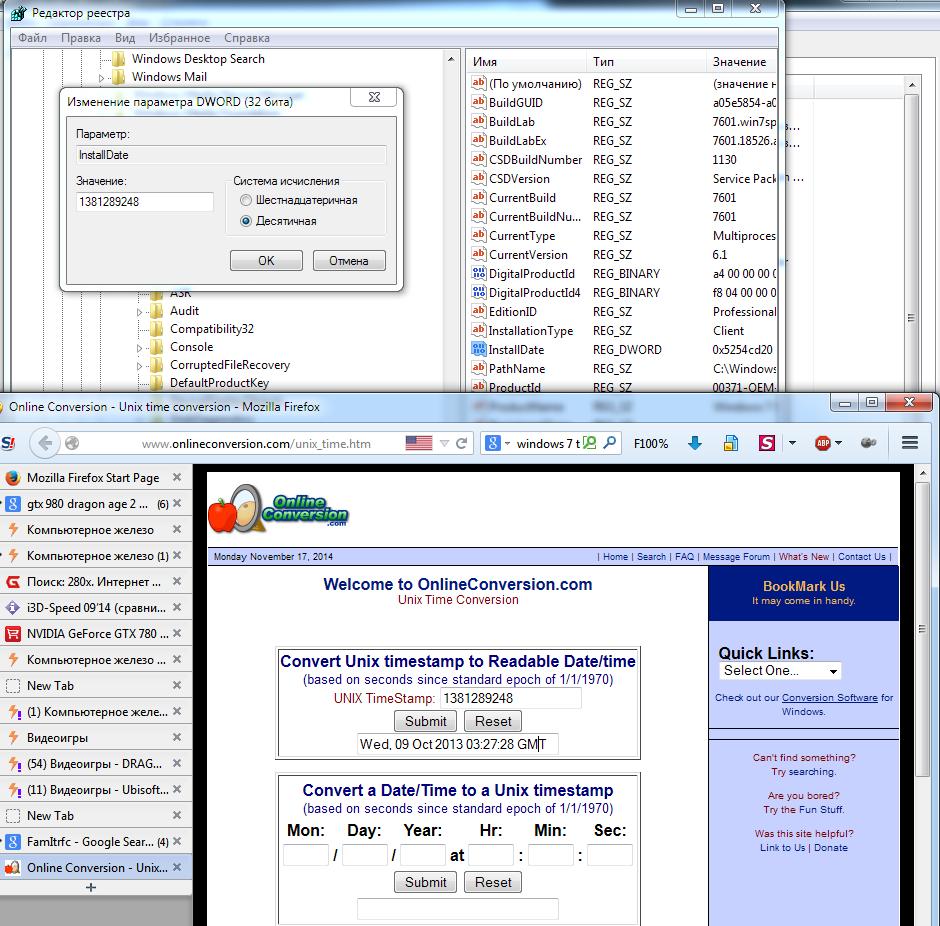Click the Значение column header
940x926 pixels.
point(742,62)
